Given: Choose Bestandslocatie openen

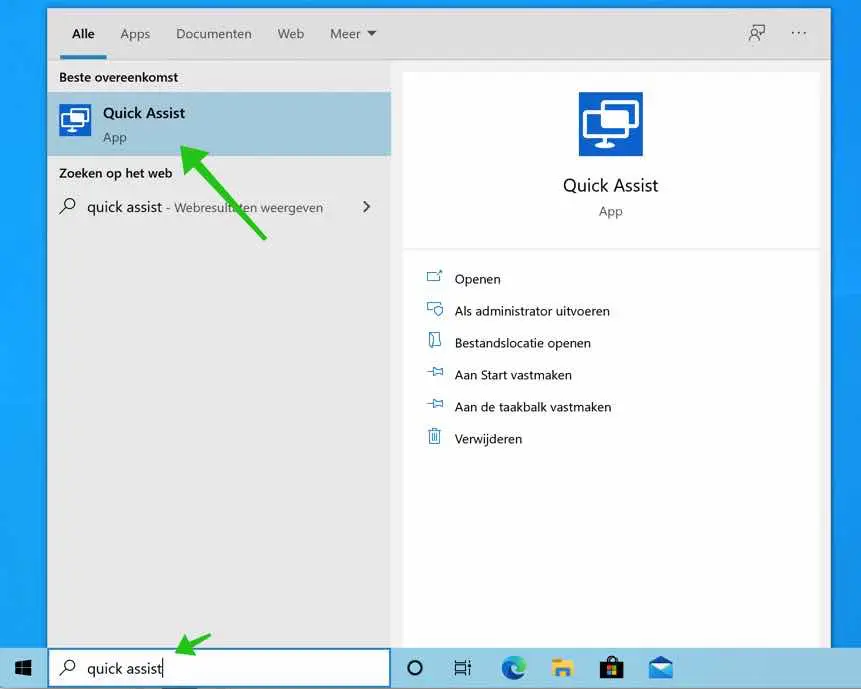Looking at the screenshot, I should pyautogui.click(x=522, y=343).
